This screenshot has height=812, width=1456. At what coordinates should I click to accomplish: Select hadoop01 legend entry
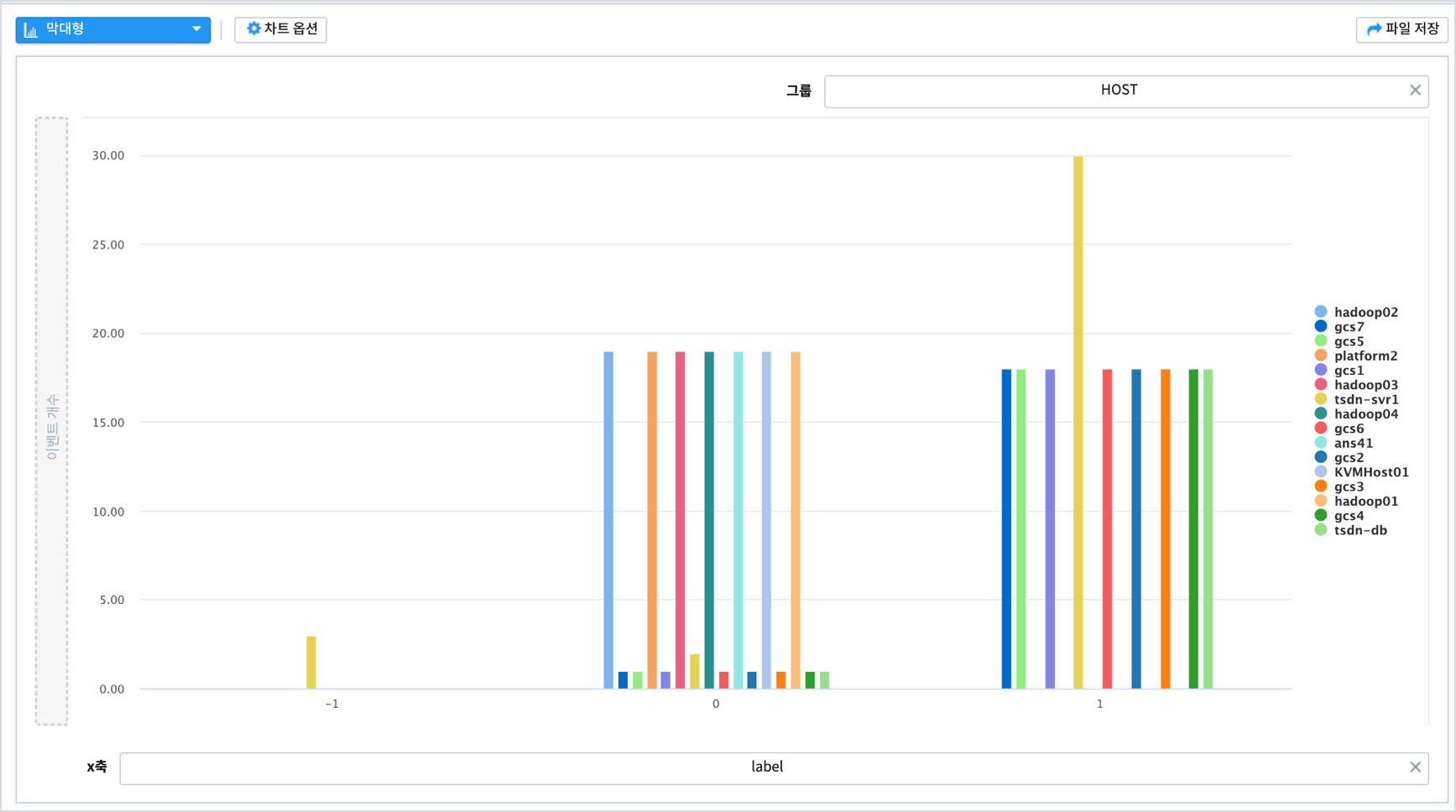click(1356, 501)
